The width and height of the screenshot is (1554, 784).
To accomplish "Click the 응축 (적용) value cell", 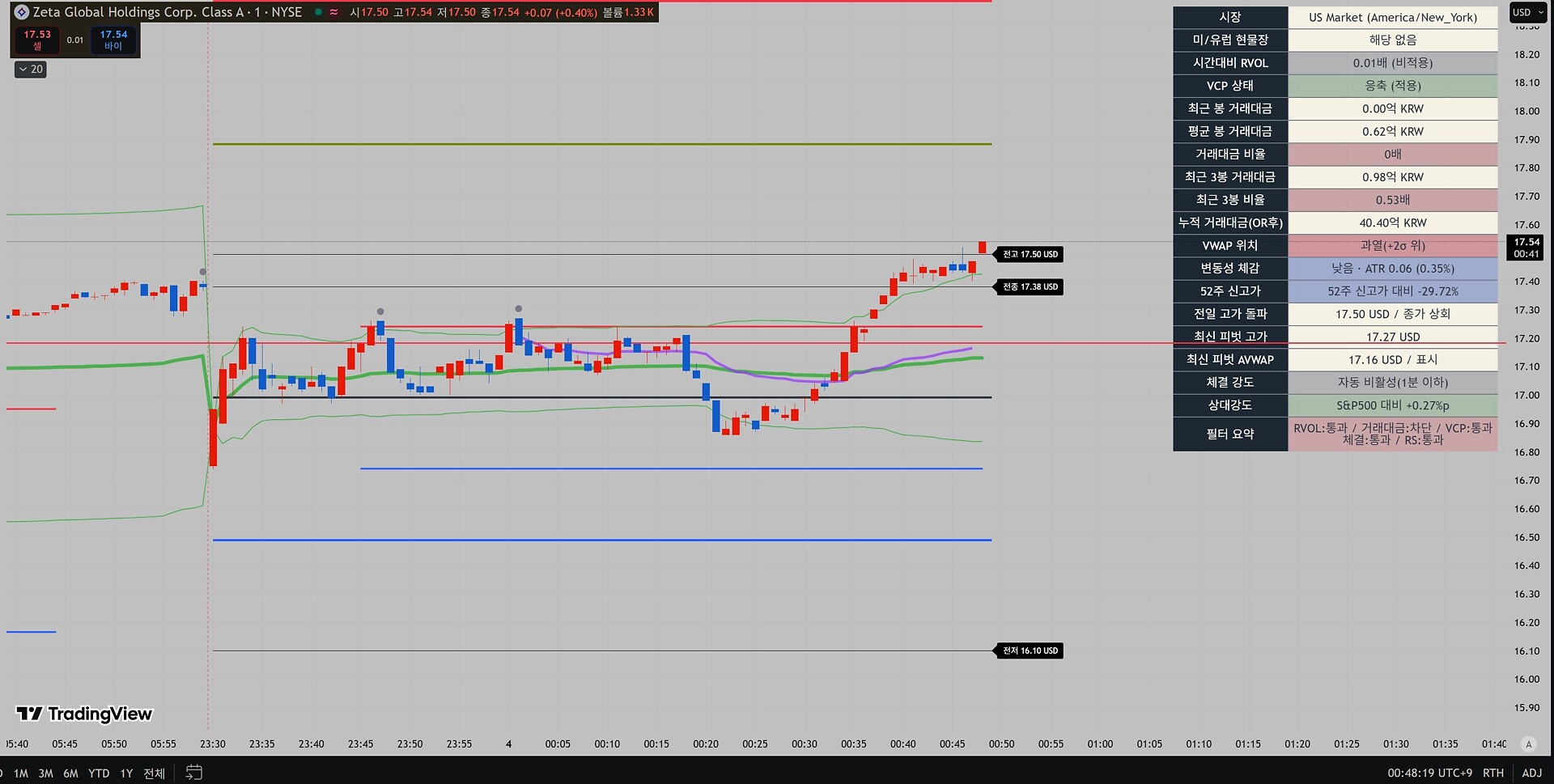I will click(1393, 86).
